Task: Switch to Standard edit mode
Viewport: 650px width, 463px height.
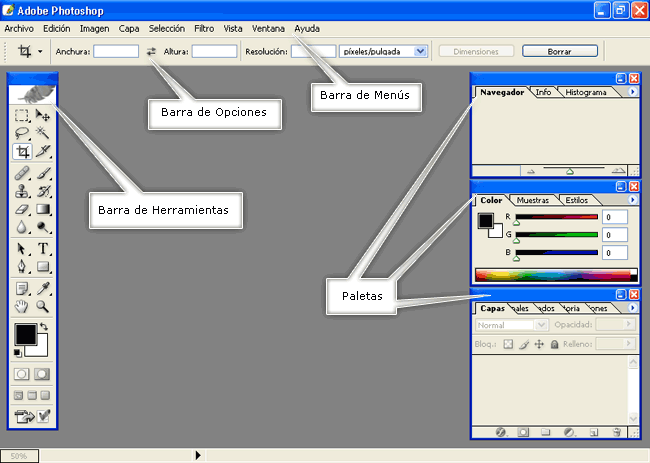Action: (22, 374)
